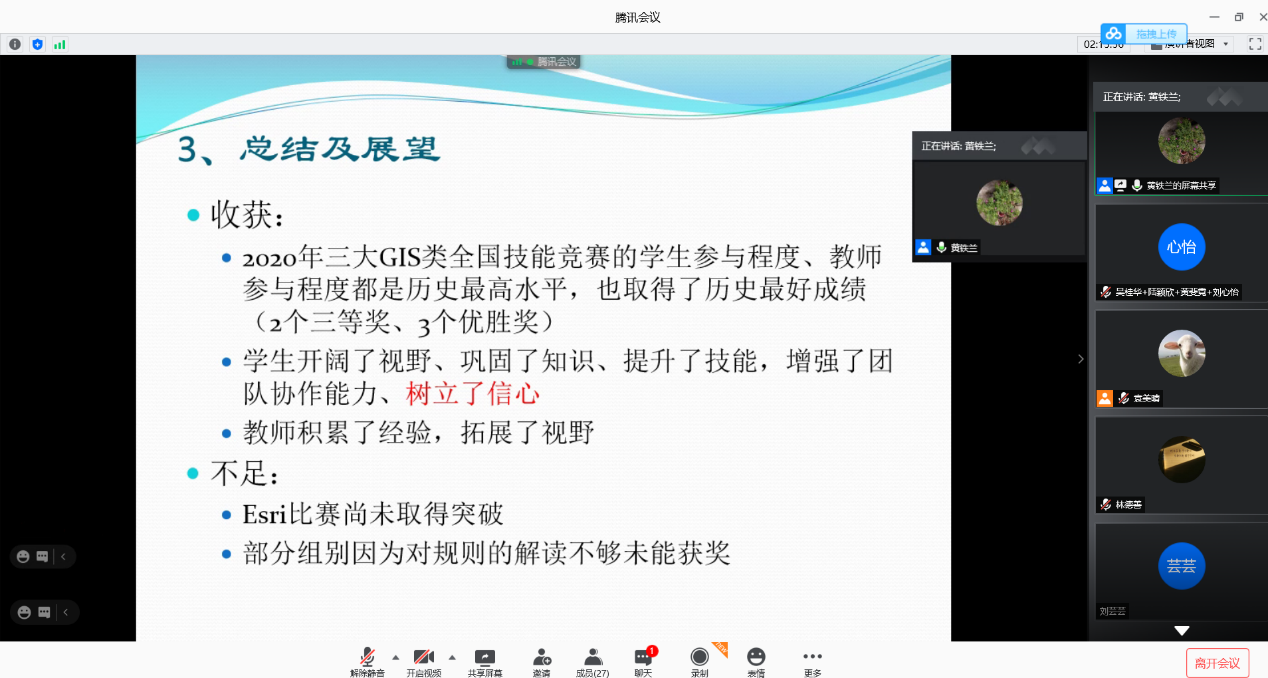Screen dimensions: 1268x678
Task: Open the 成员(27) members list
Action: coord(593,660)
